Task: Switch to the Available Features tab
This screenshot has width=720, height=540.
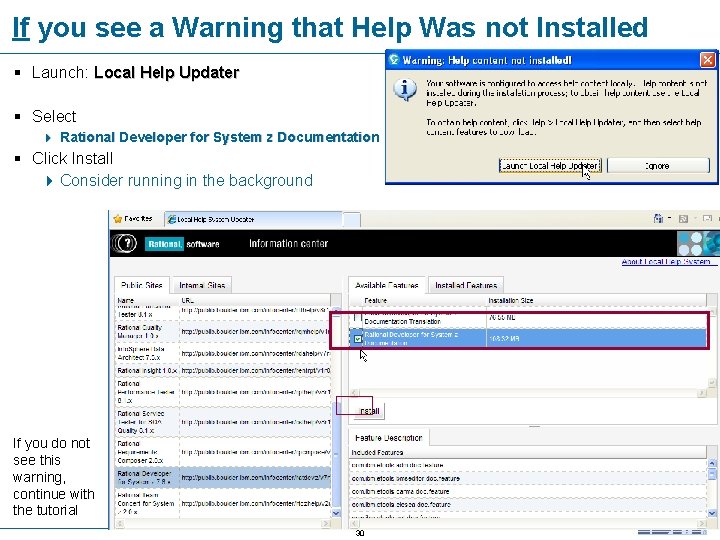Action: (x=387, y=285)
